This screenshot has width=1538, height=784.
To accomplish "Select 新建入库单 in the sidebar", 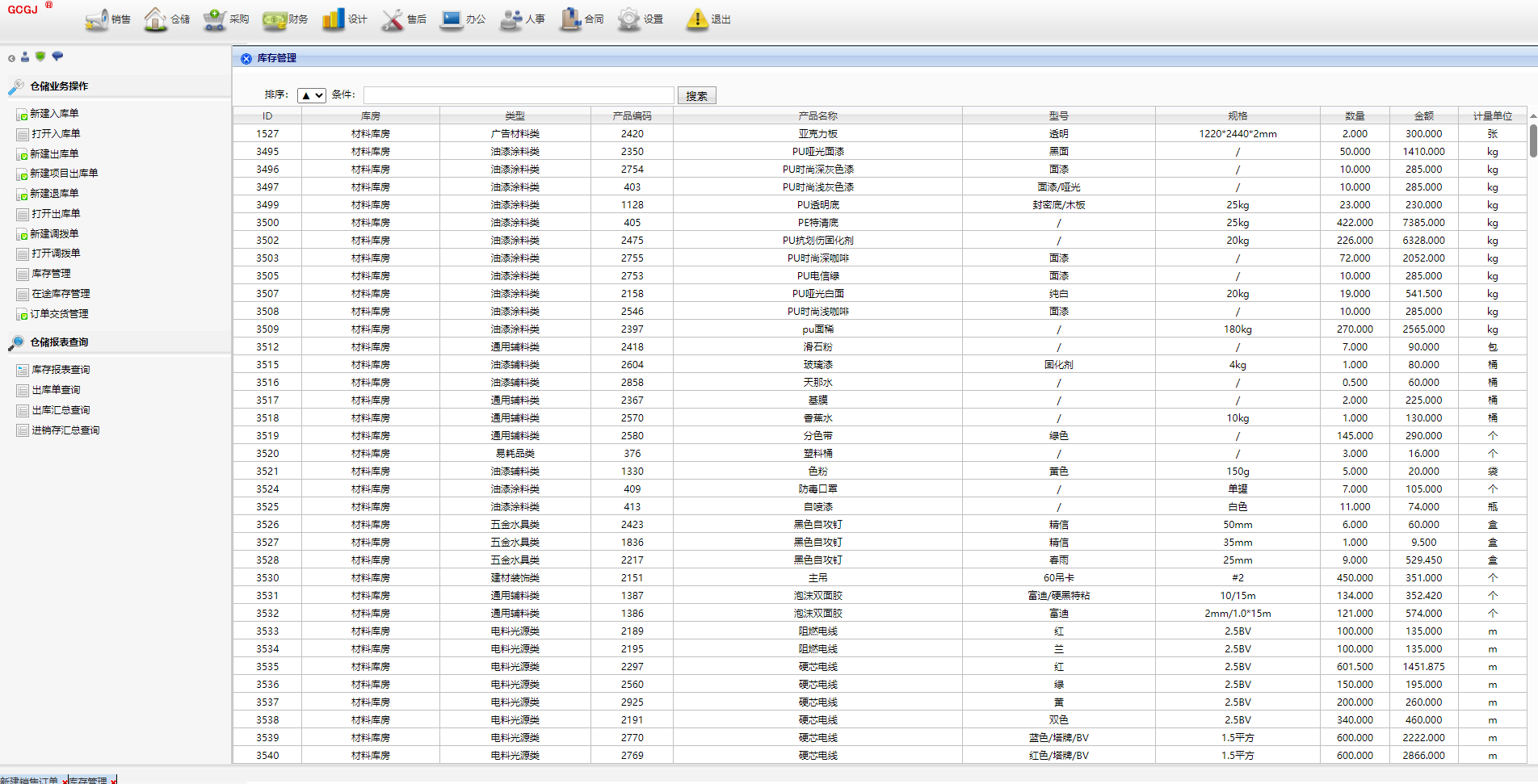I will (54, 114).
